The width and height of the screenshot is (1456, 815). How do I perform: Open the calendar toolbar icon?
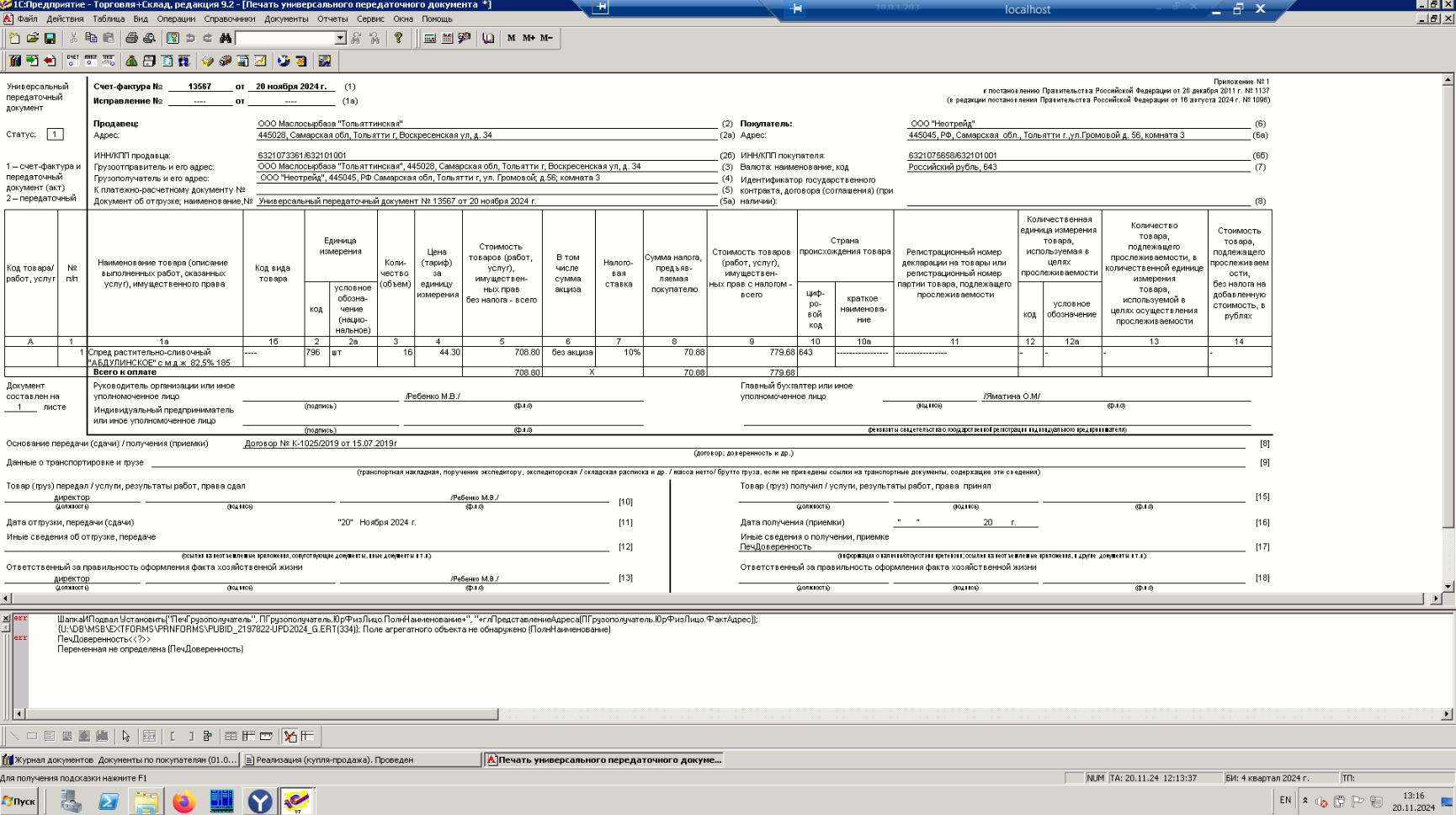tap(447, 38)
